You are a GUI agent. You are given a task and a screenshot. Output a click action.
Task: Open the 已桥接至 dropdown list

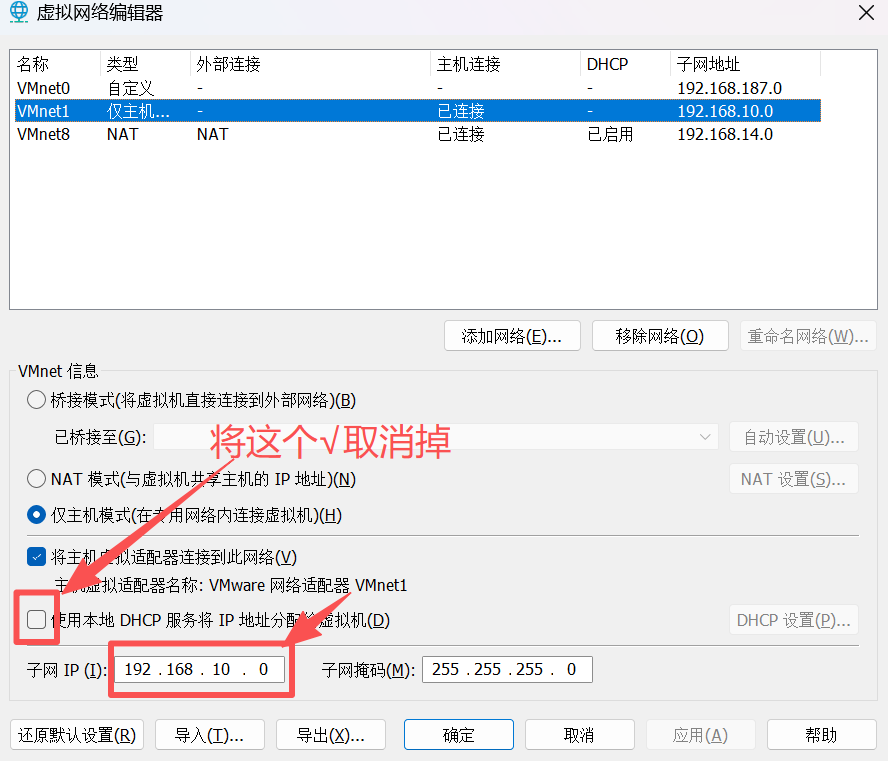pyautogui.click(x=435, y=437)
